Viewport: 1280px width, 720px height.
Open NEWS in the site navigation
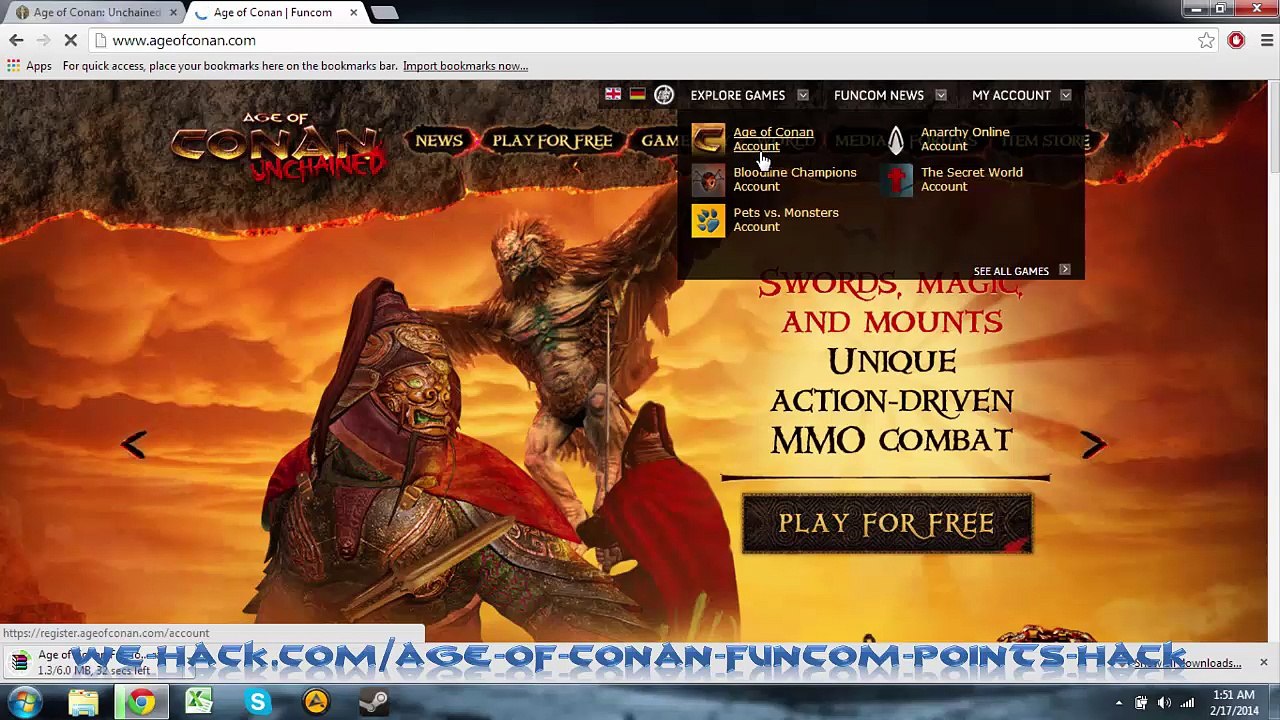439,141
